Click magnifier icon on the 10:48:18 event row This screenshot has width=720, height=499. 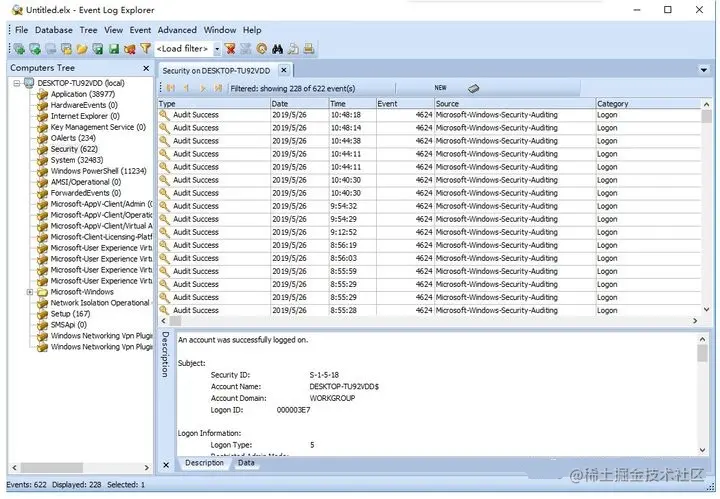tap(164, 115)
